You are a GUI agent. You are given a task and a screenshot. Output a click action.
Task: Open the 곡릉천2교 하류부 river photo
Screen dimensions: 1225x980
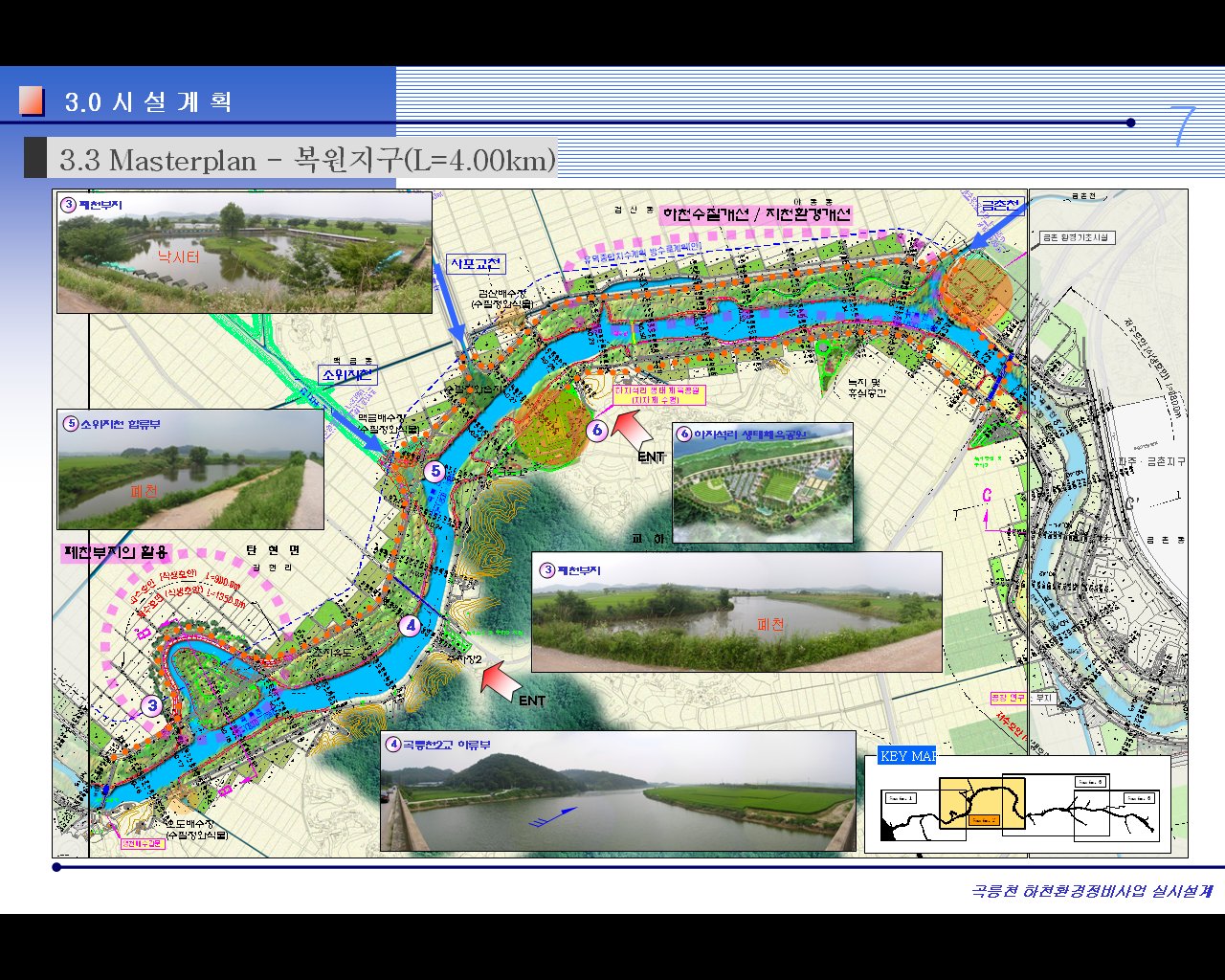[x=618, y=791]
